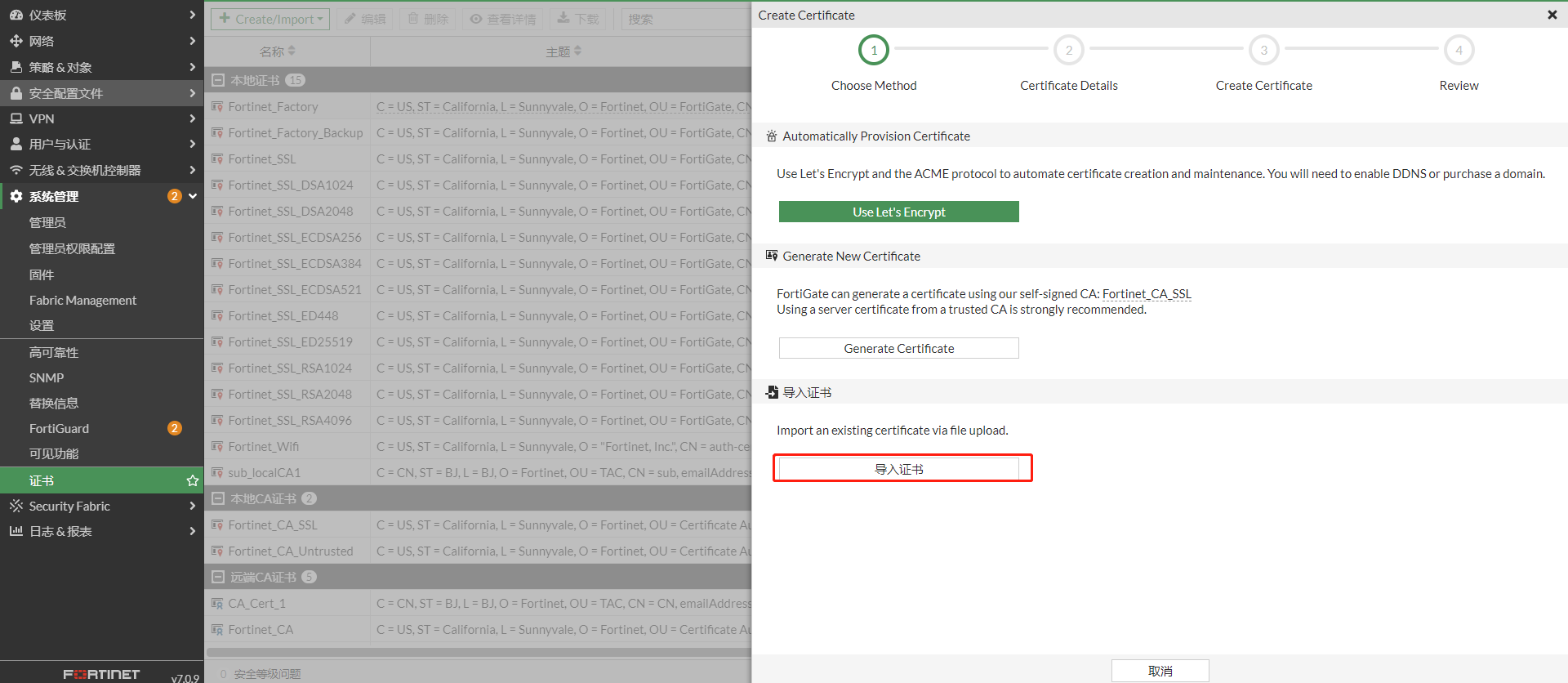
Task: Click the security profiles lock icon
Action: point(16,93)
